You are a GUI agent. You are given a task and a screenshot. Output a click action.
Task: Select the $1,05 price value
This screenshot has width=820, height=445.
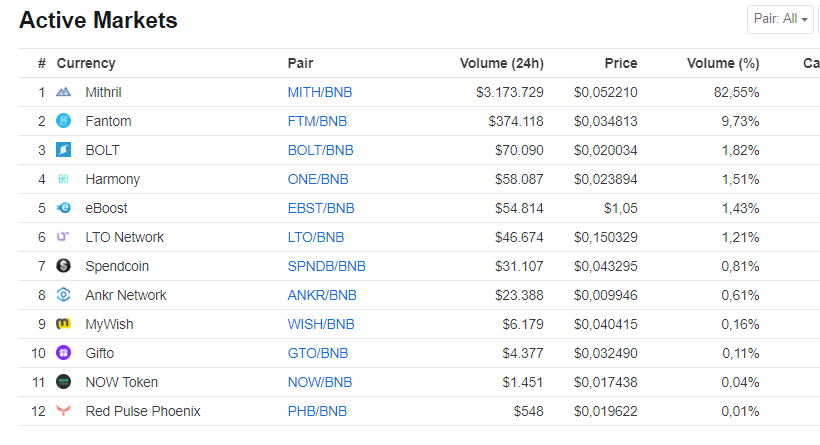pos(621,209)
